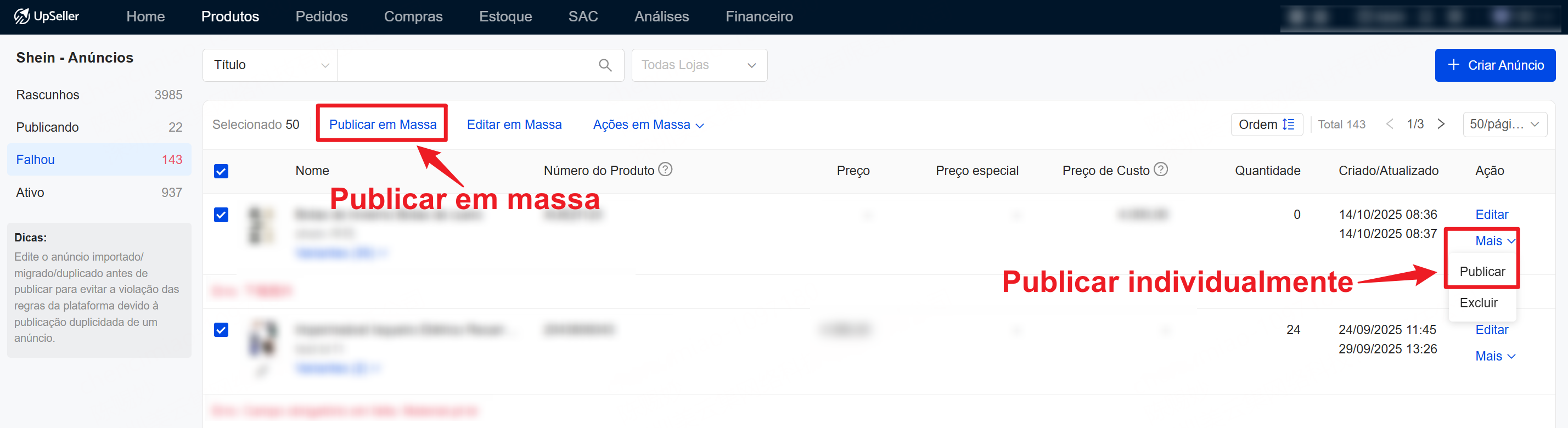Collapse the Mais menu in first row
The image size is (1568, 428).
[x=1495, y=241]
